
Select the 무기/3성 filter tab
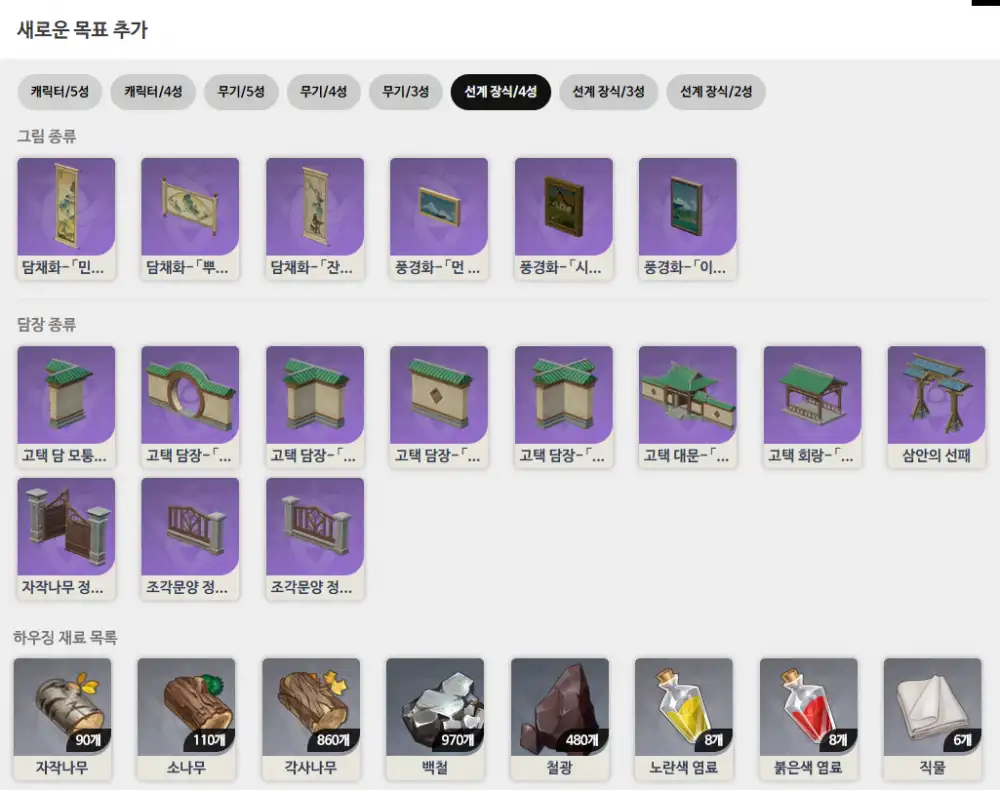(405, 92)
